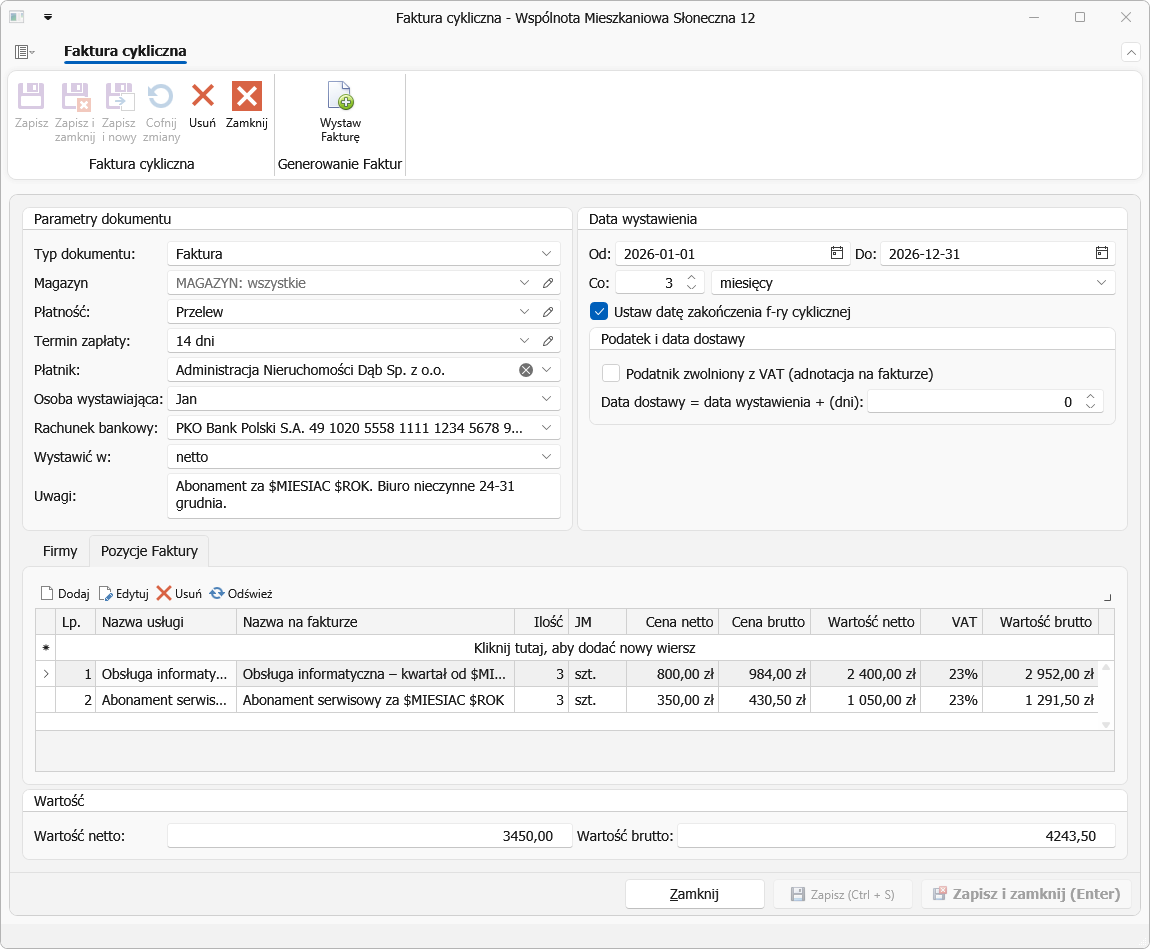
Task: Click the Wystaw Fakturę icon
Action: click(340, 96)
